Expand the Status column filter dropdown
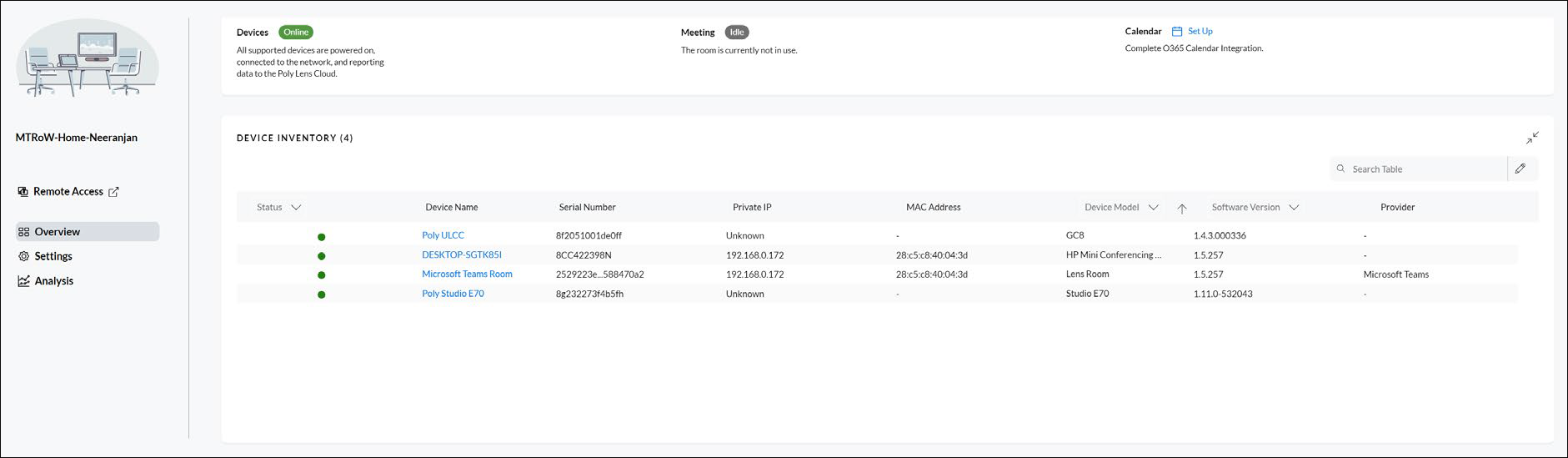This screenshot has width=1568, height=458. (x=296, y=208)
